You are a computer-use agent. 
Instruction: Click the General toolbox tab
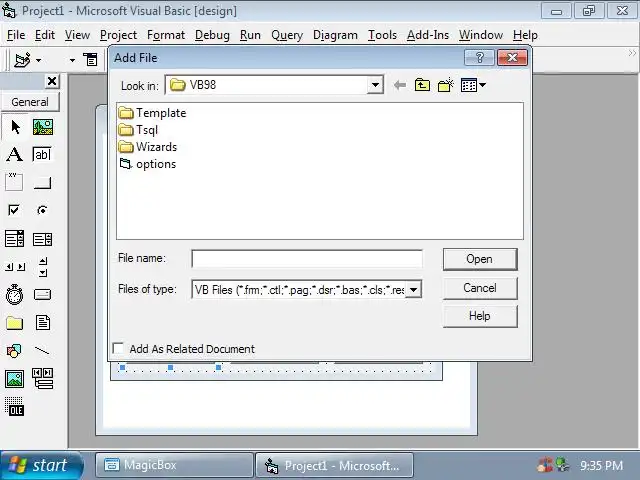coord(30,102)
